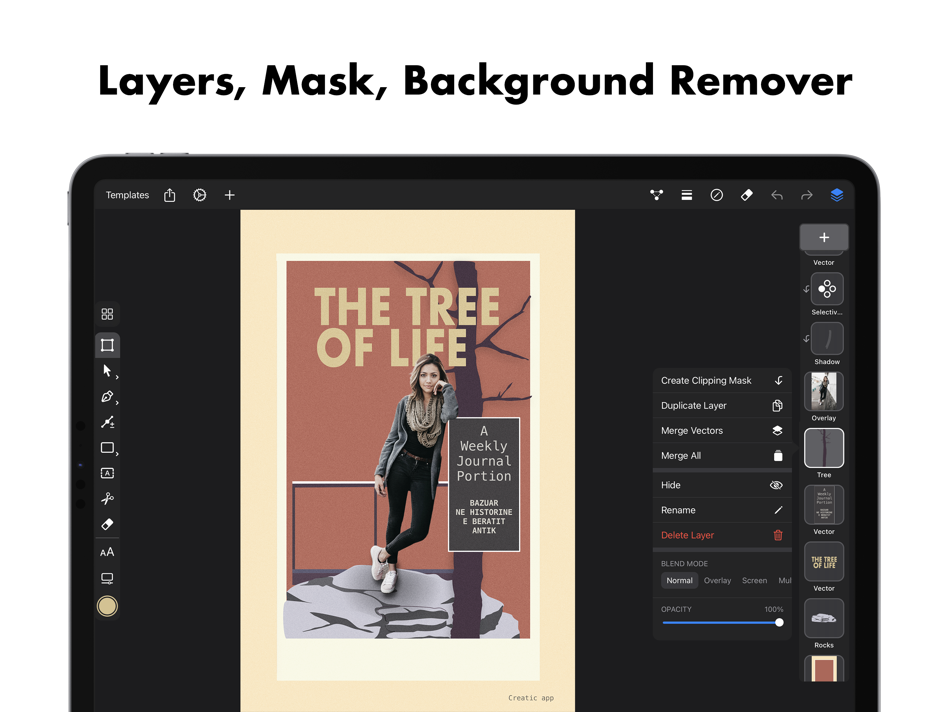Select the Rocks layer thumbnail

[824, 618]
